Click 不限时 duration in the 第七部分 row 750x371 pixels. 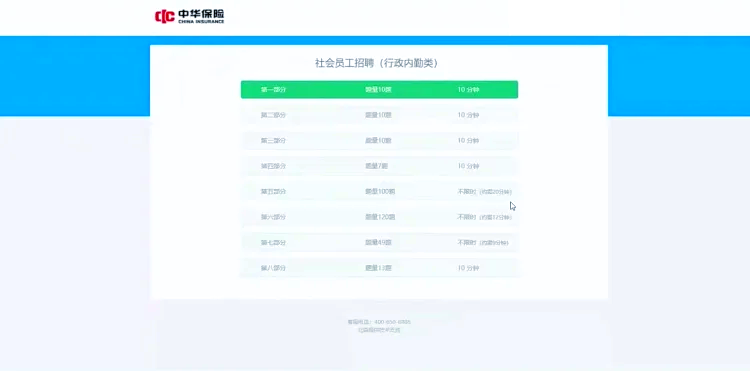tap(483, 242)
